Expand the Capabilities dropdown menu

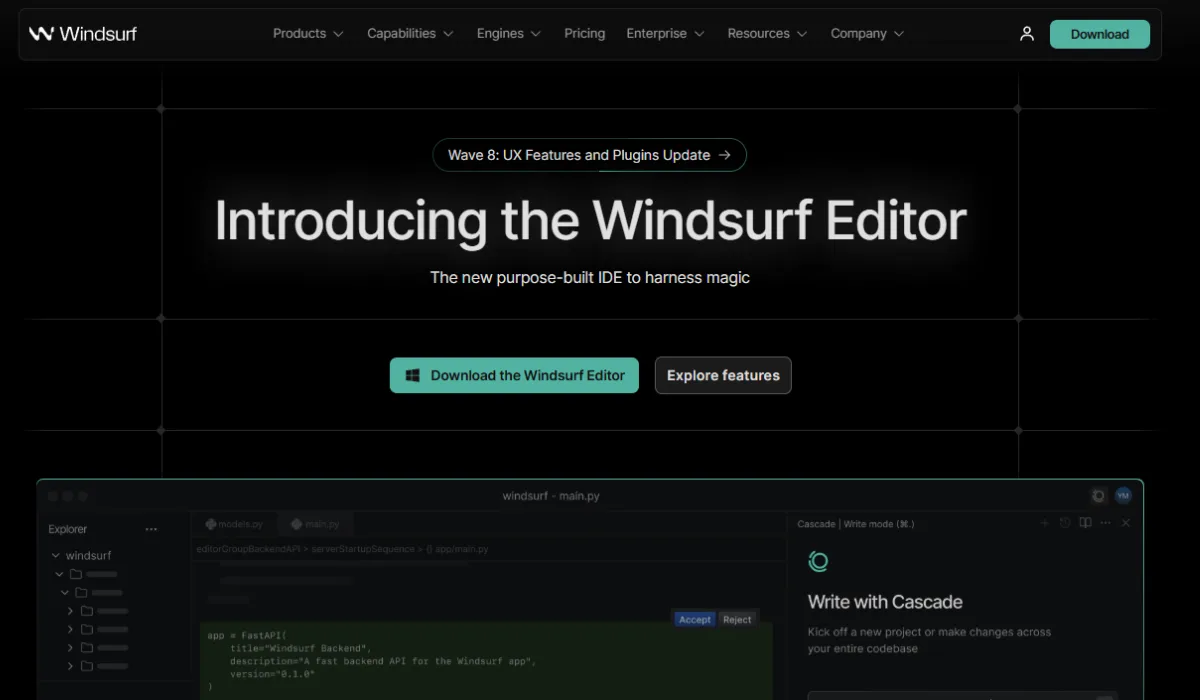click(410, 34)
